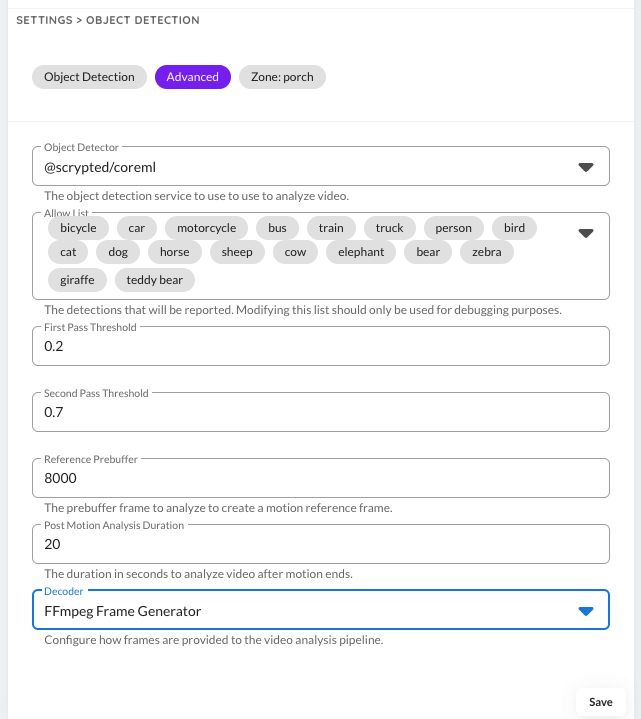The width and height of the screenshot is (641, 719).
Task: Edit the Reference Prebuffer value
Action: (320, 478)
